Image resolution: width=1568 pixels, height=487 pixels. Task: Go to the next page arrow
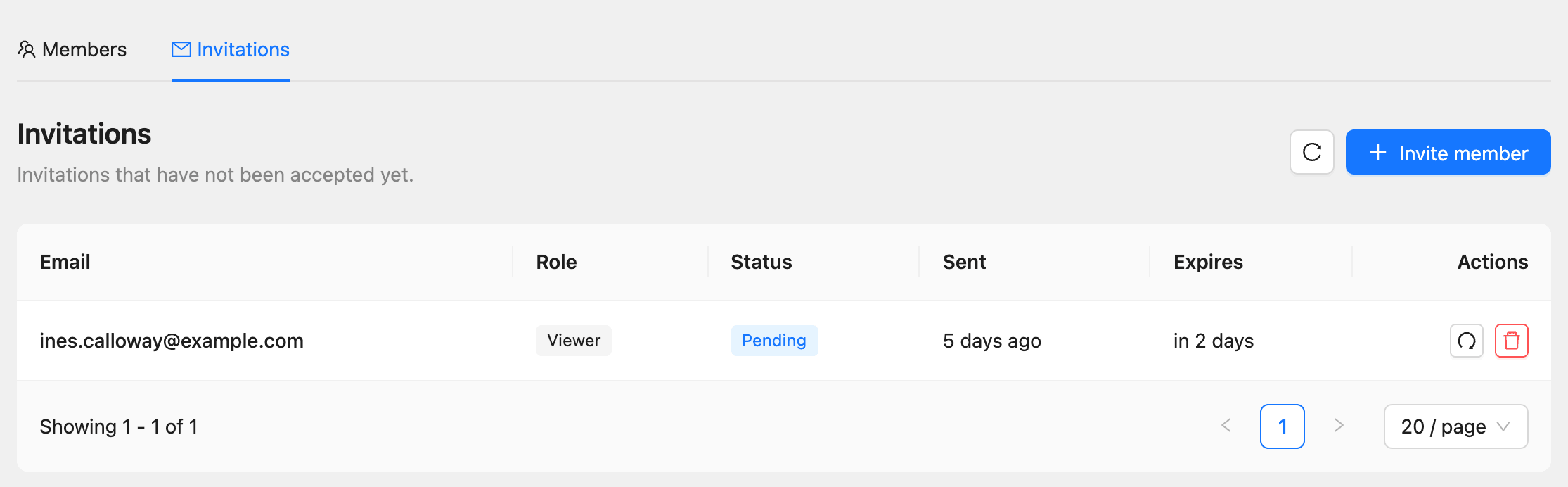tap(1339, 426)
